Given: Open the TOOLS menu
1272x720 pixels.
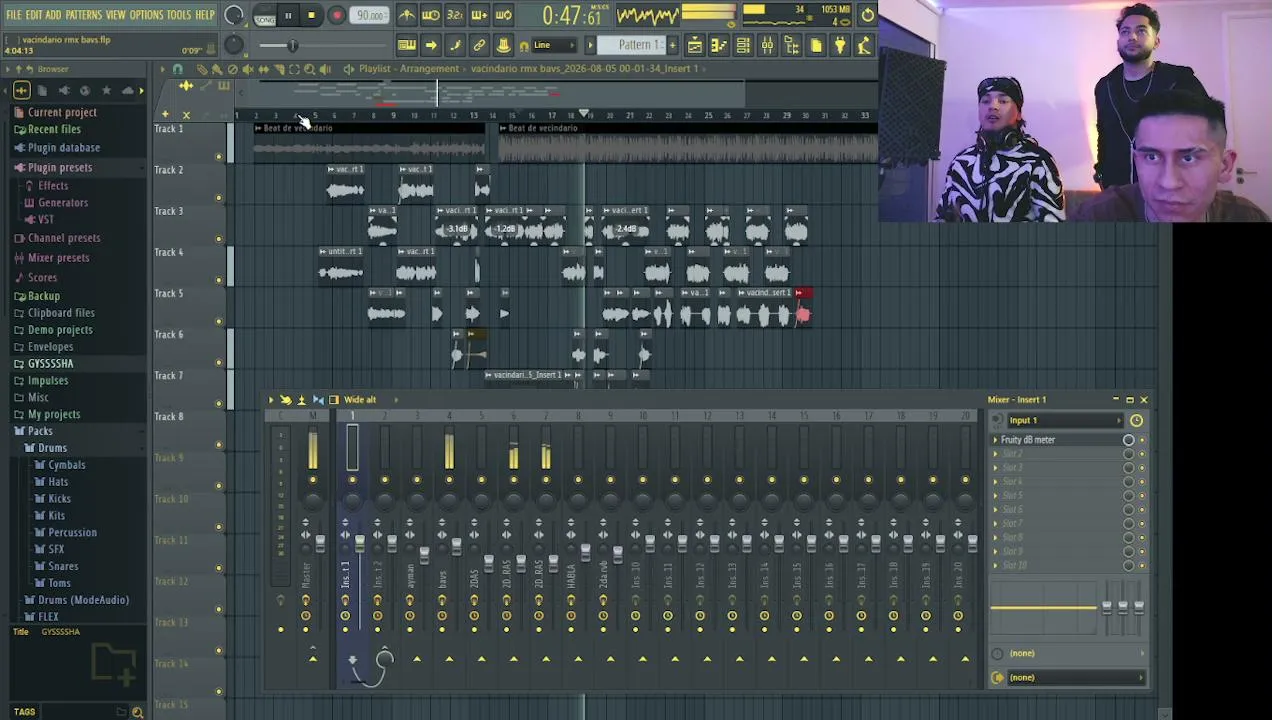Looking at the screenshot, I should 178,15.
